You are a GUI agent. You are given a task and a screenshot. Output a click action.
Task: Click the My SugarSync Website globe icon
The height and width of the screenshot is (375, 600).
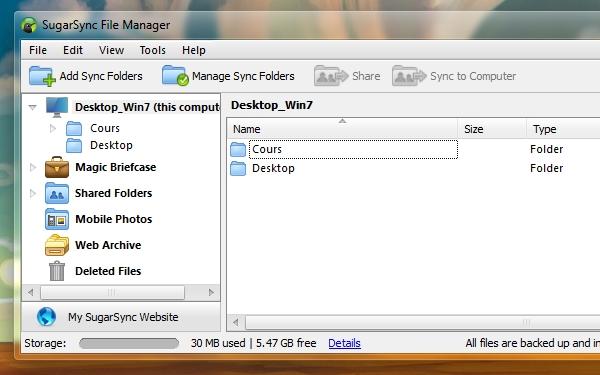click(47, 317)
